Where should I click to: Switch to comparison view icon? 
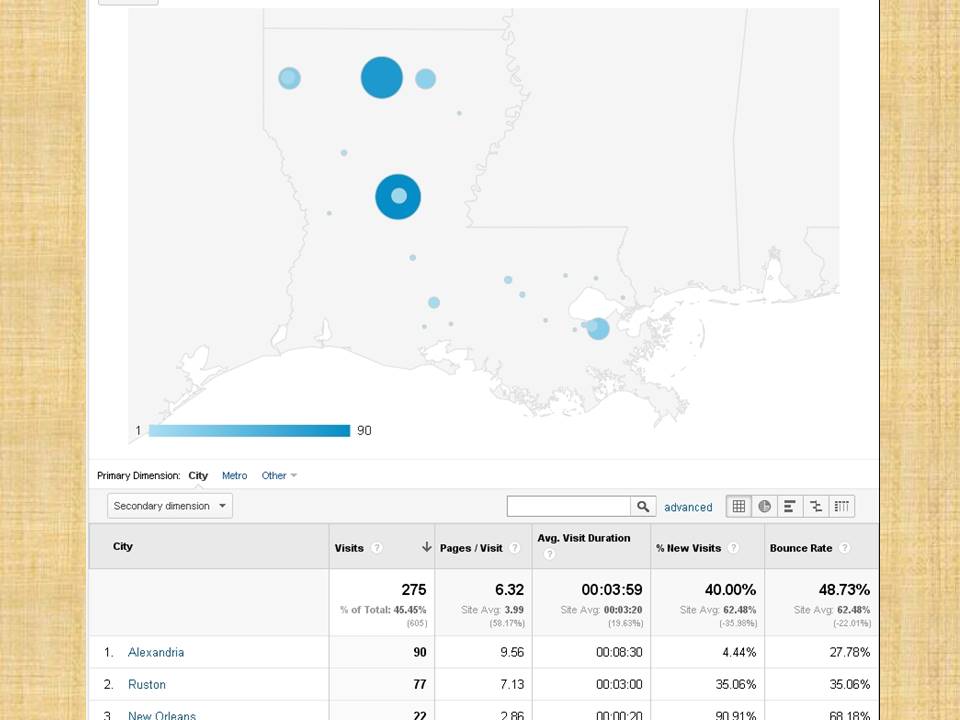point(816,506)
